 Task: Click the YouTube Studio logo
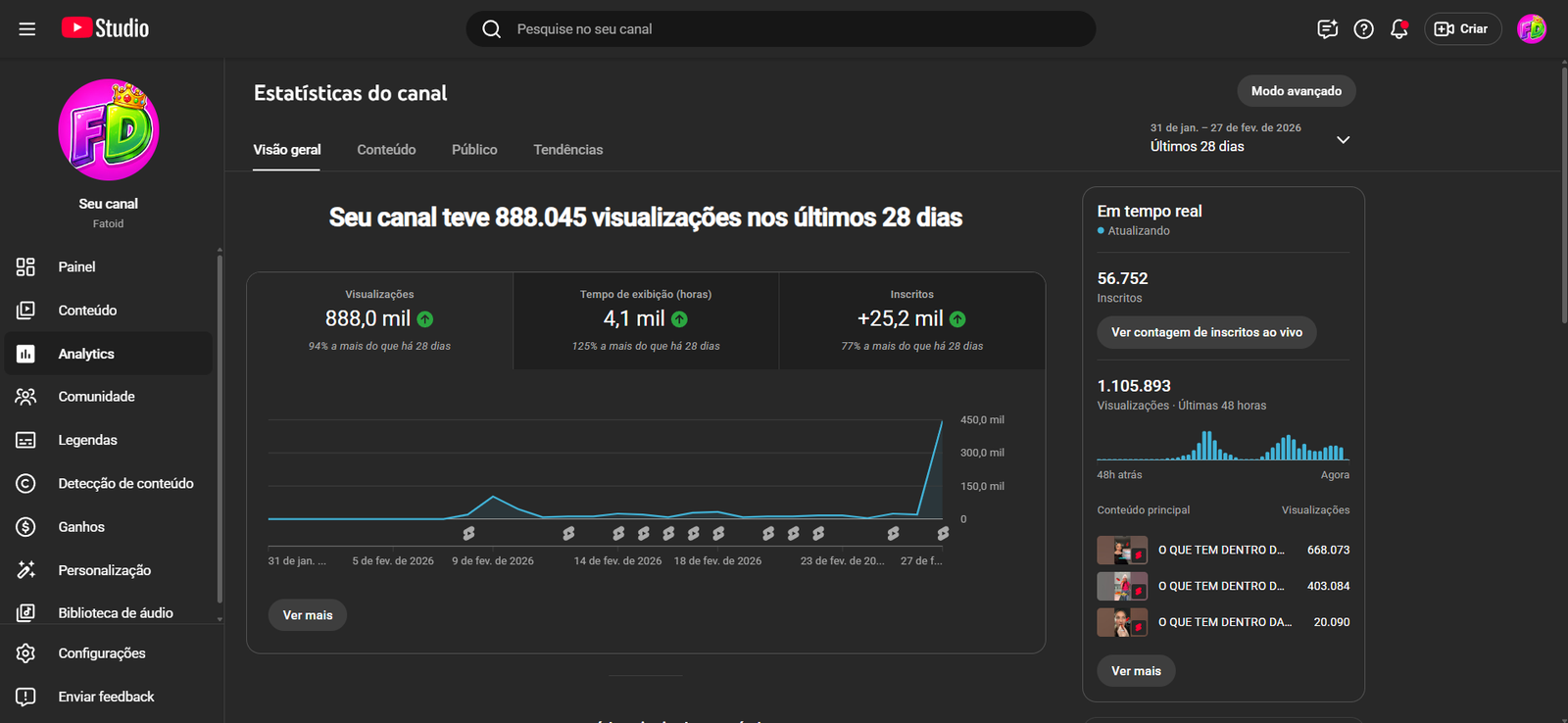tap(105, 28)
